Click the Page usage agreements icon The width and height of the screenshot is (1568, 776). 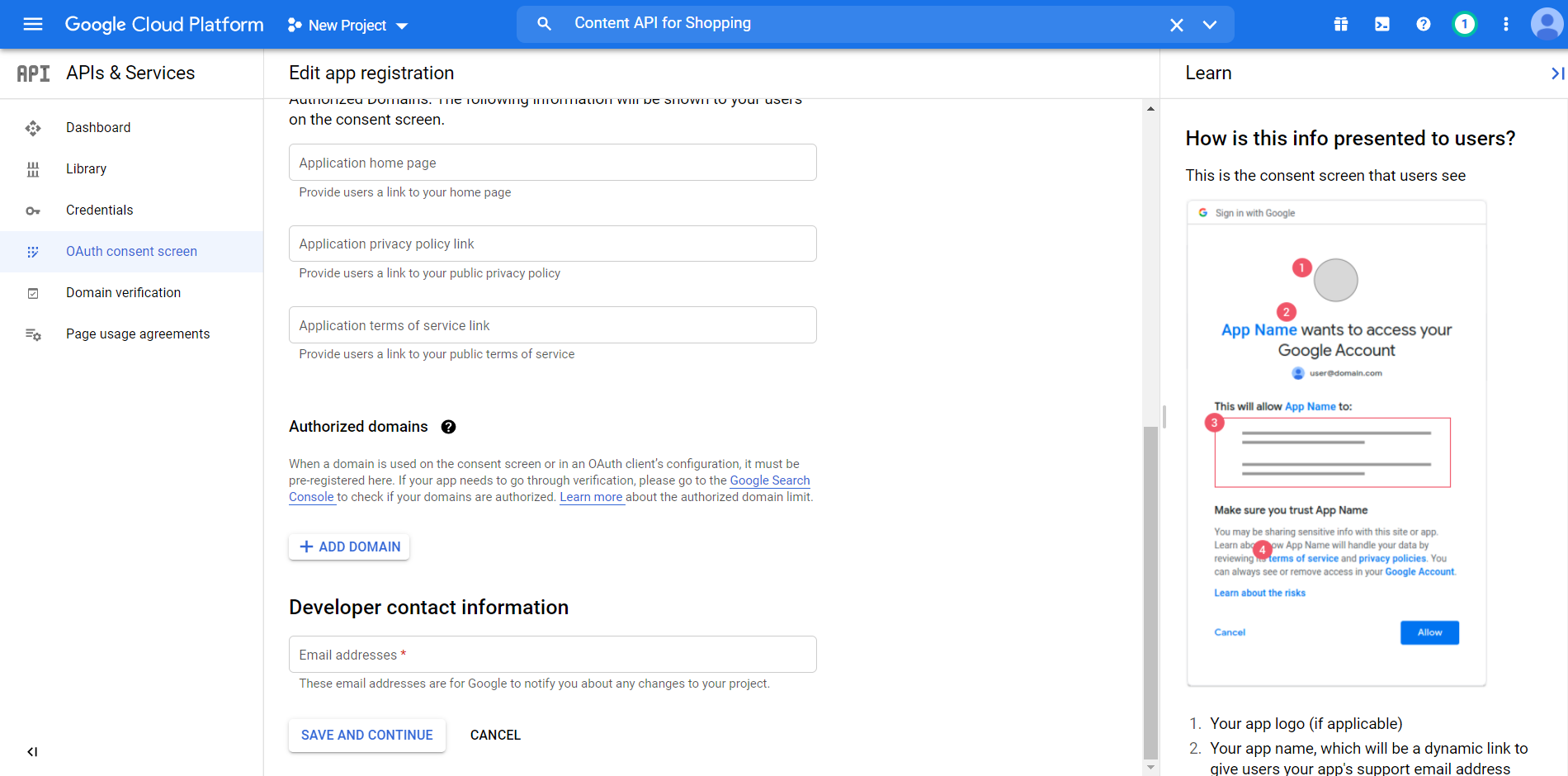point(33,334)
